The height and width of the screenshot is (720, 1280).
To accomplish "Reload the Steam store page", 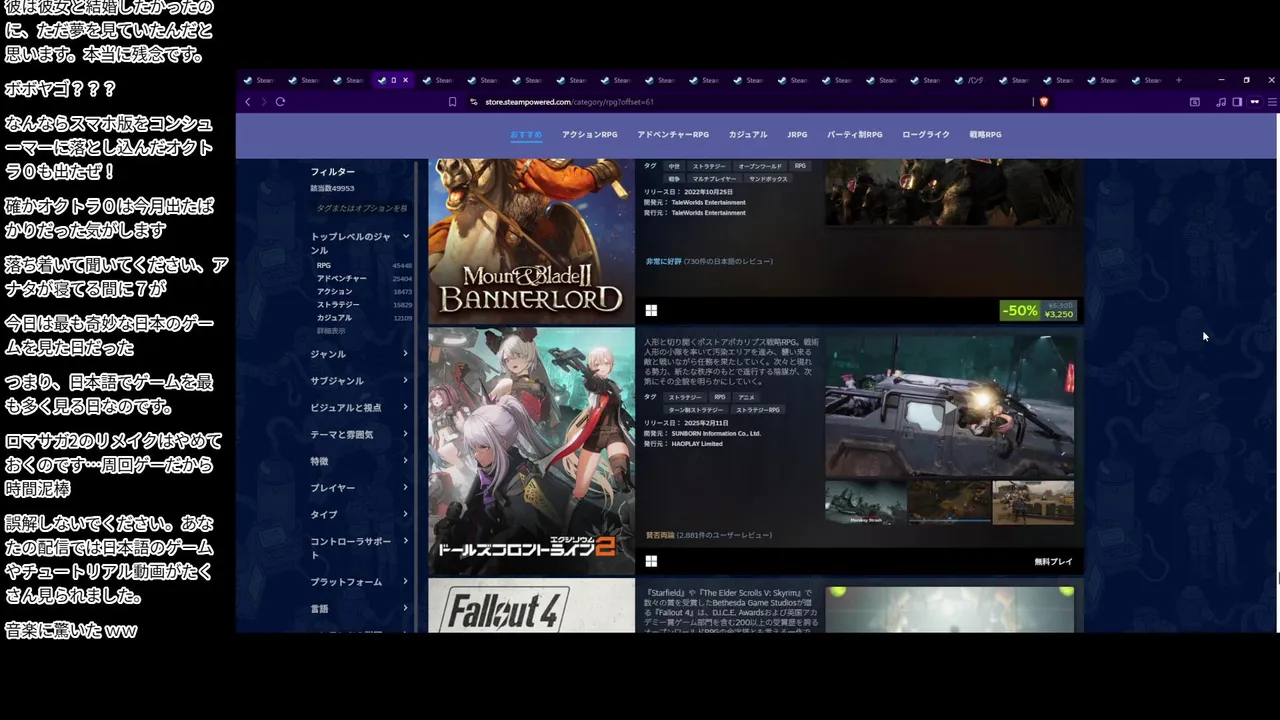I will tap(280, 102).
